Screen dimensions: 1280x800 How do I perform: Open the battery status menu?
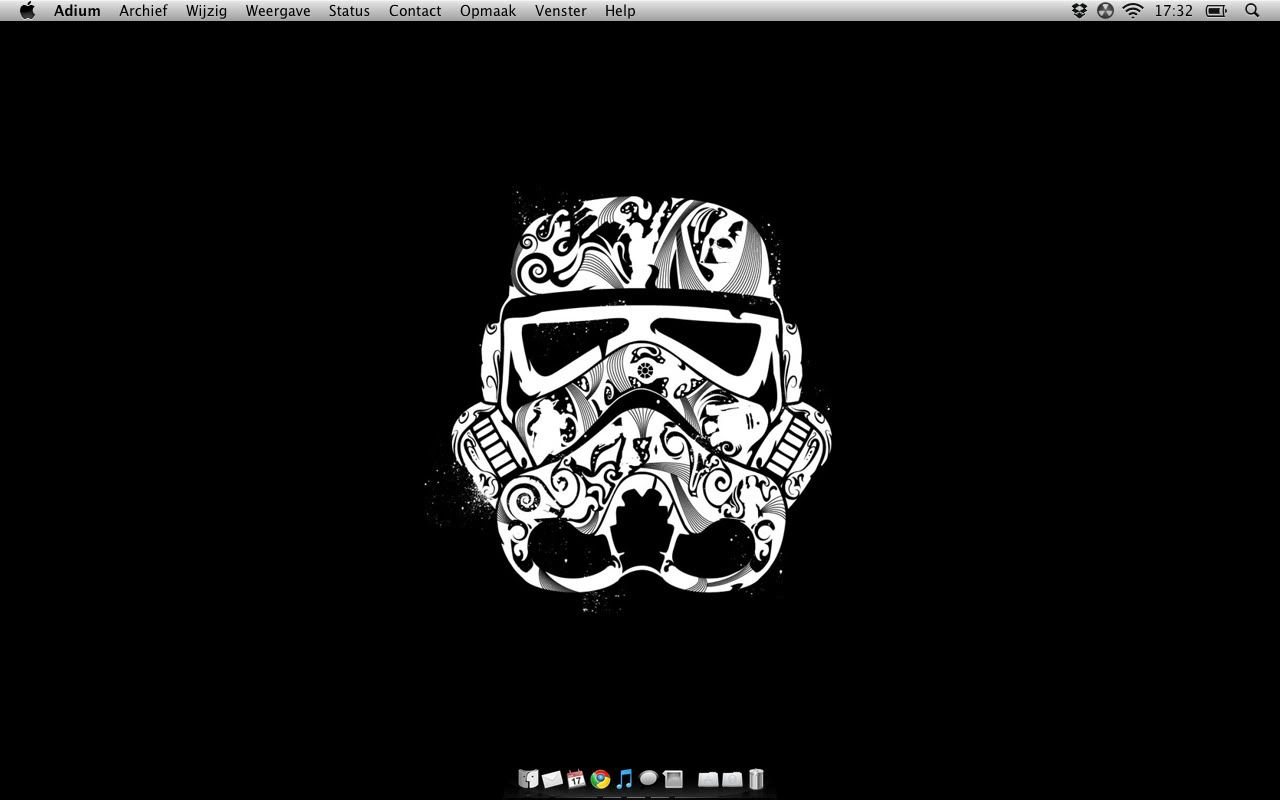1216,11
